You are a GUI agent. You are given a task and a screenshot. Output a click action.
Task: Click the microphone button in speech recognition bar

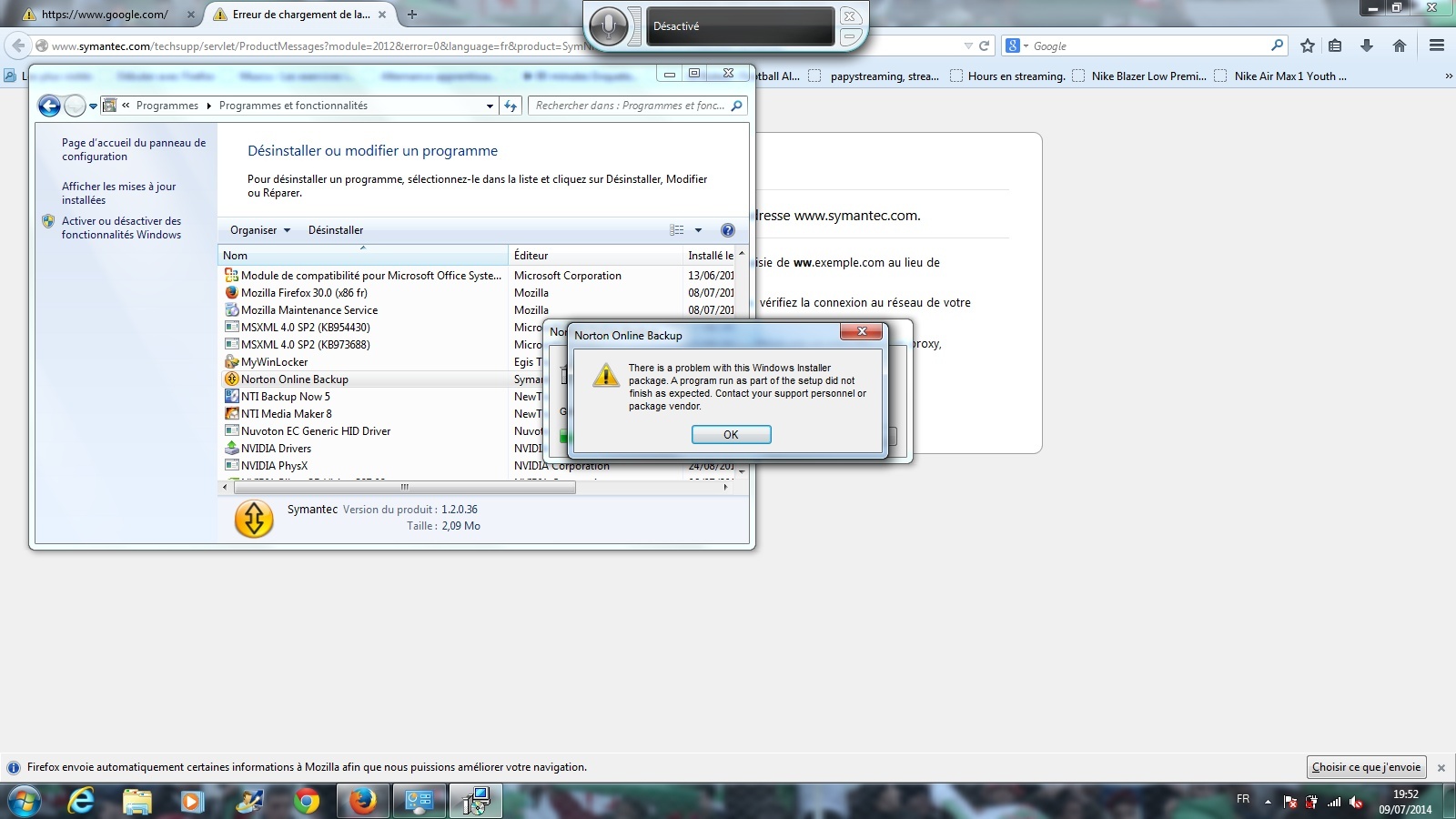click(608, 26)
